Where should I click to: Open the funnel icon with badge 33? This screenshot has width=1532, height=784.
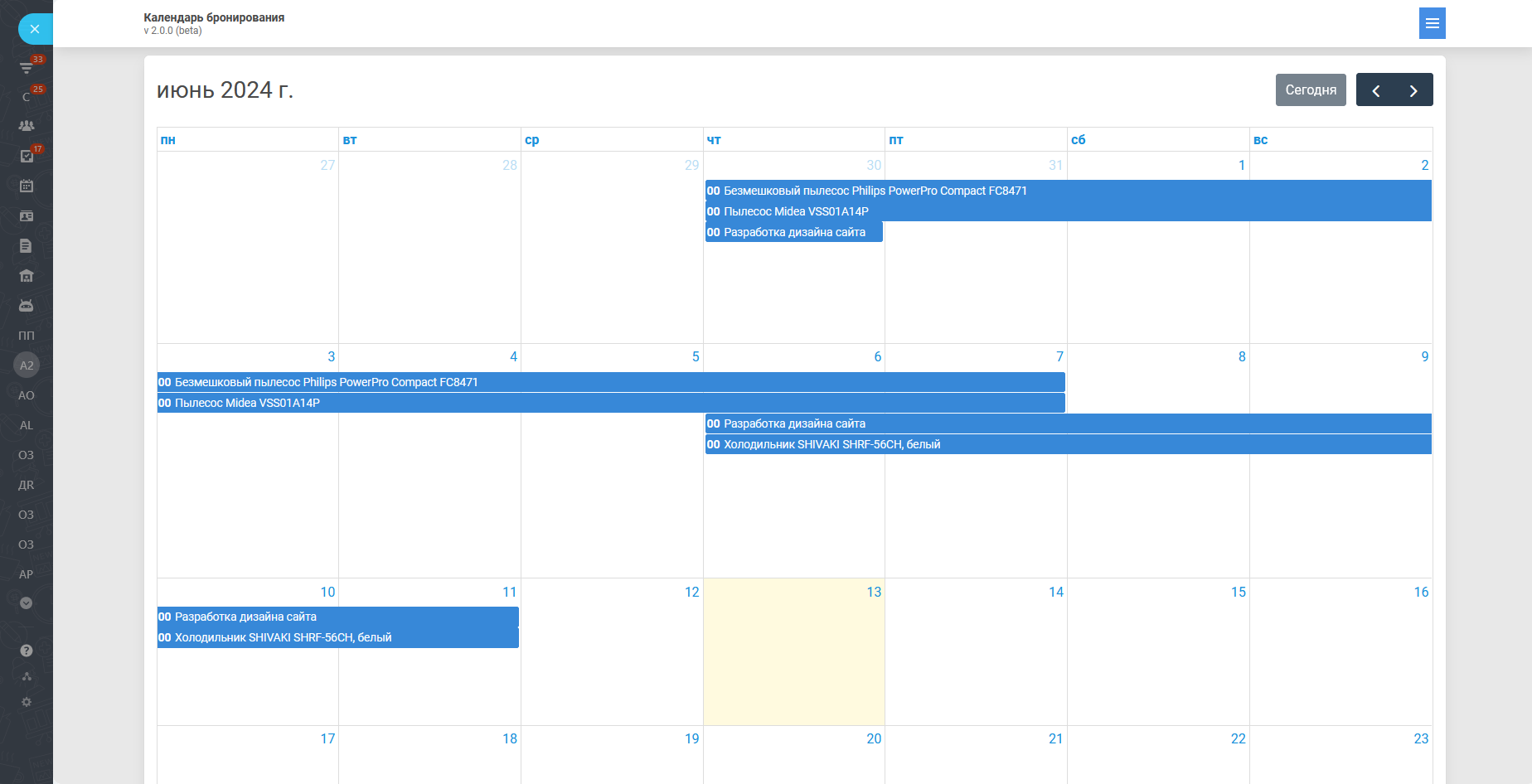coord(27,66)
